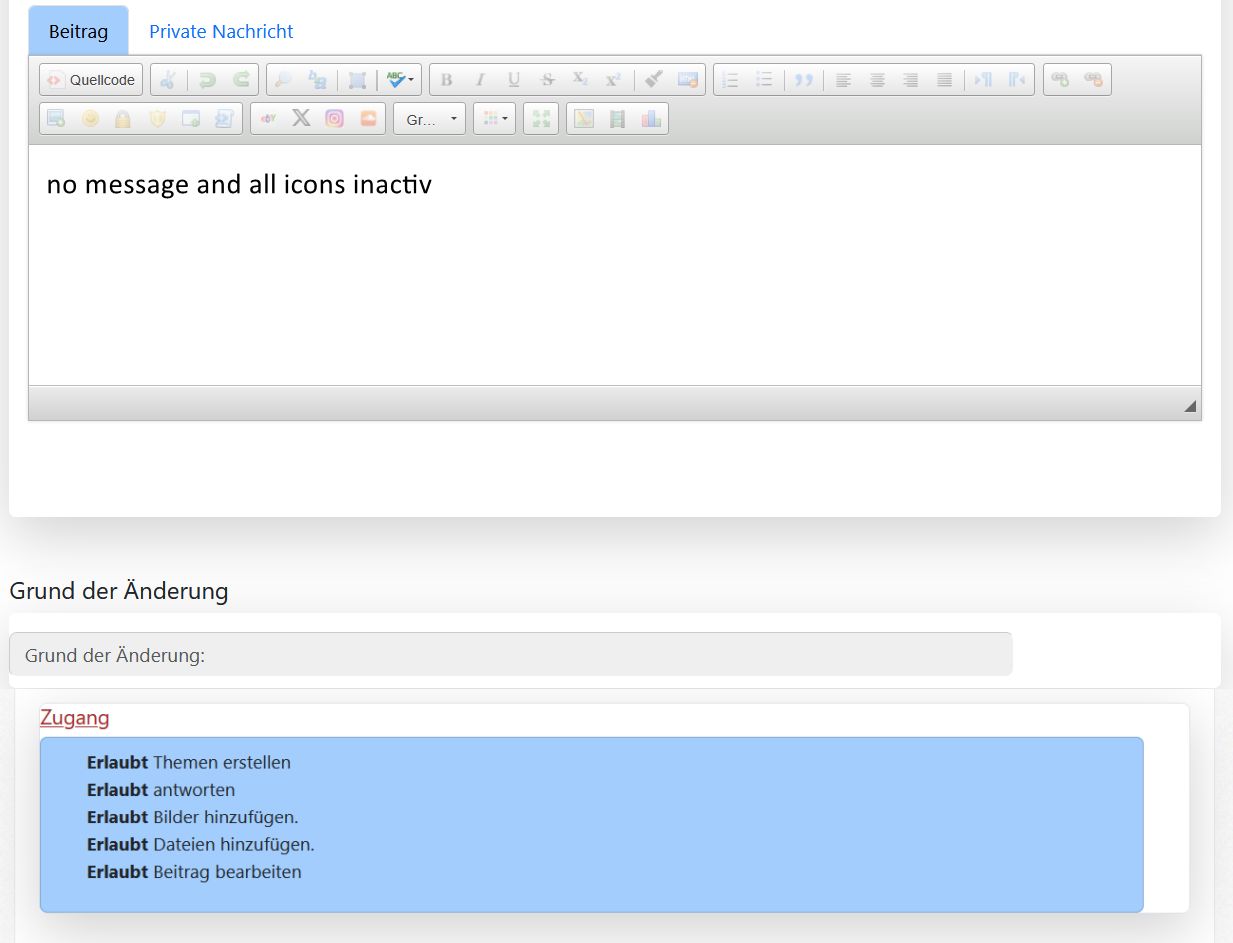The image size is (1233, 943).
Task: Toggle center text alignment
Action: (877, 80)
